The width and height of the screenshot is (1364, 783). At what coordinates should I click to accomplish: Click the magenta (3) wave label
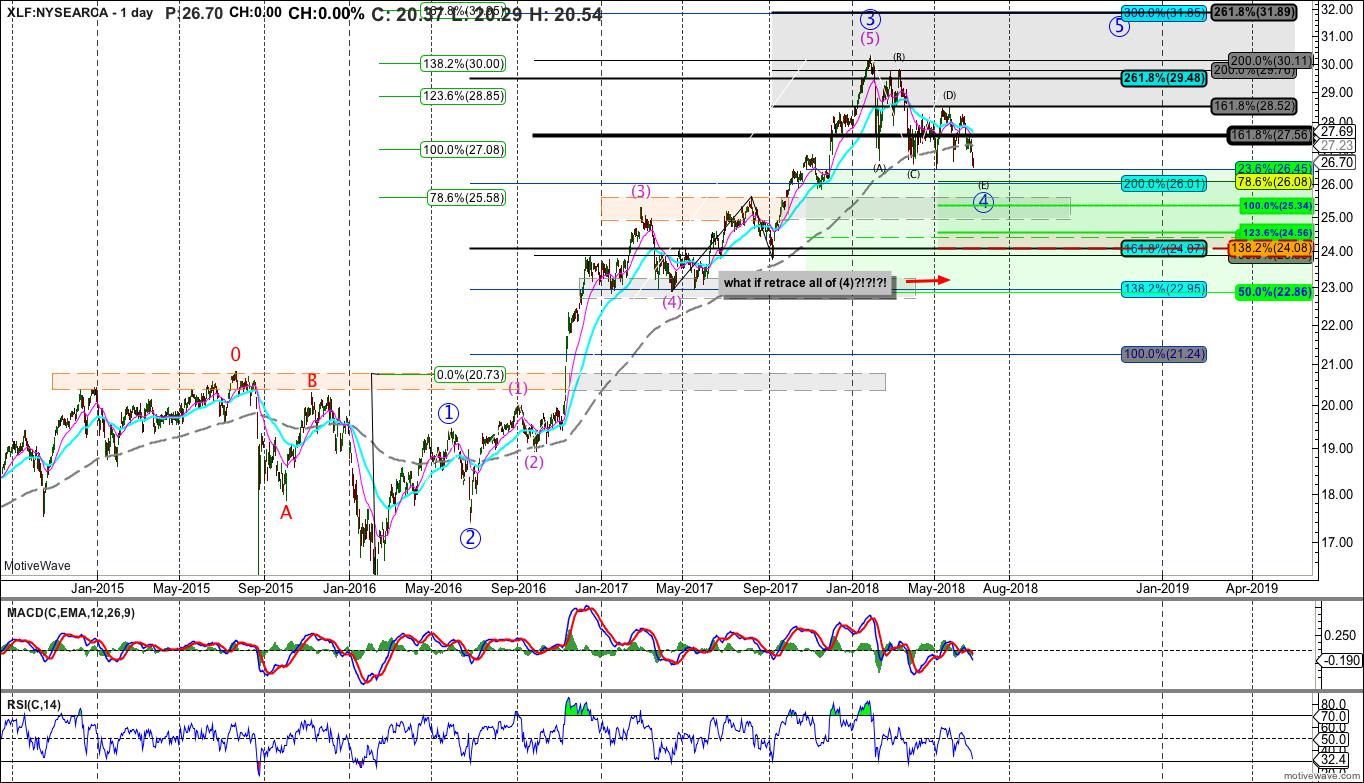[641, 191]
